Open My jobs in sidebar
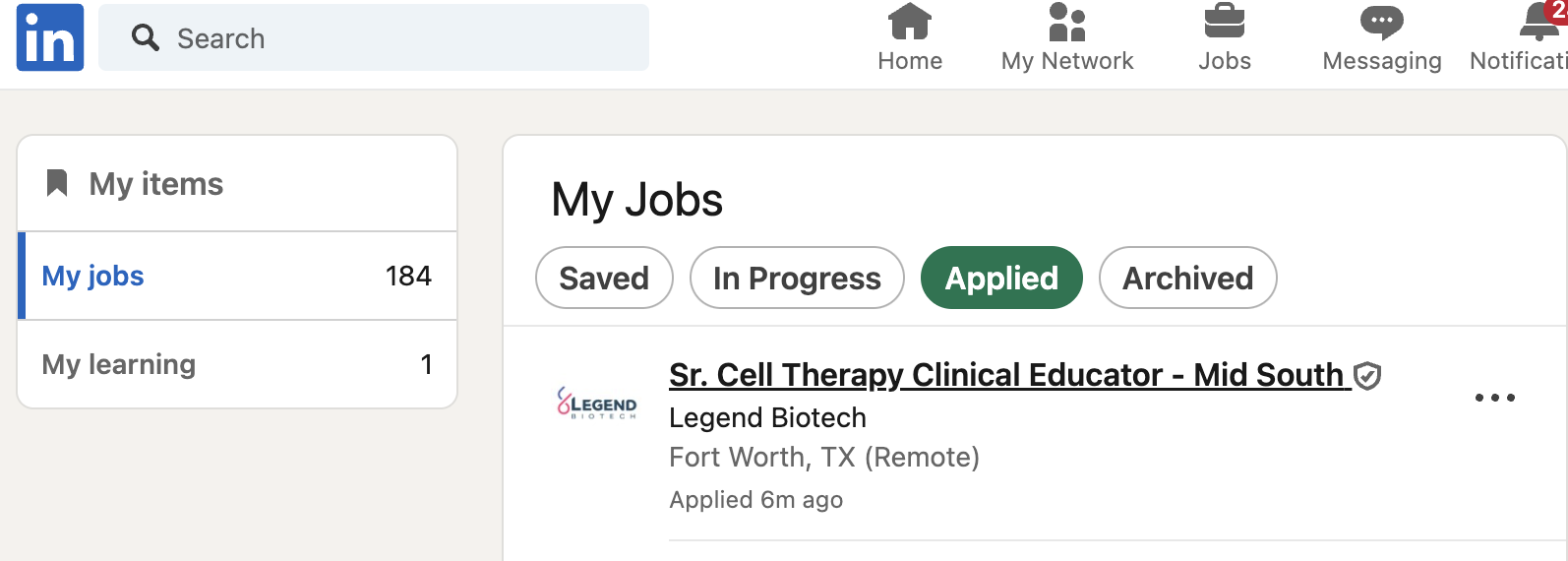Screen dimensions: 1568x561 coord(237,276)
